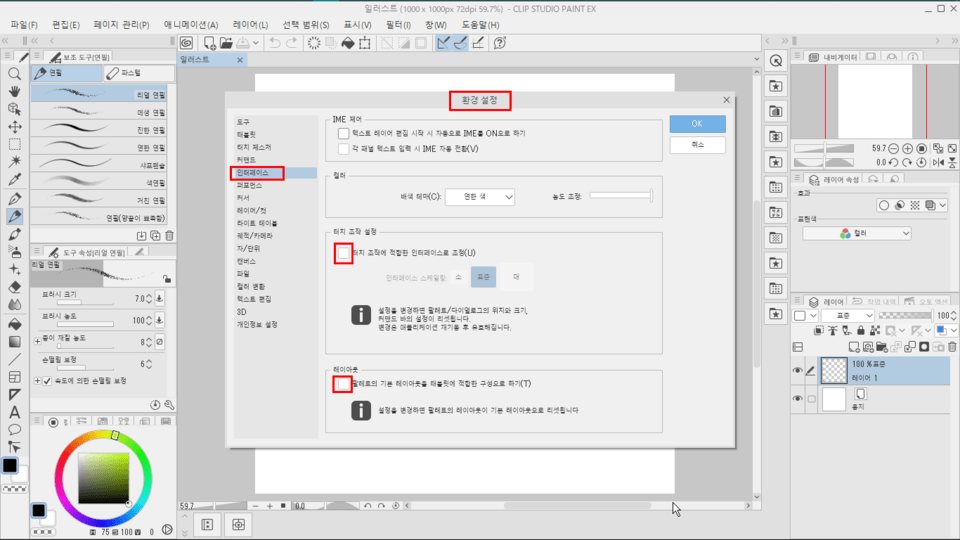Click the Quick Access magnifier icon on right dock

[x=776, y=61]
